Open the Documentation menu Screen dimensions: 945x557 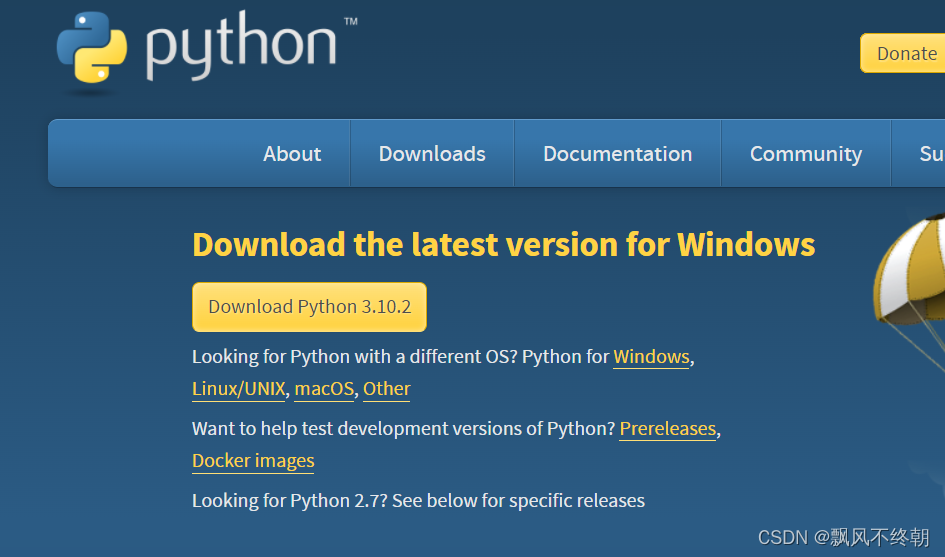point(617,154)
